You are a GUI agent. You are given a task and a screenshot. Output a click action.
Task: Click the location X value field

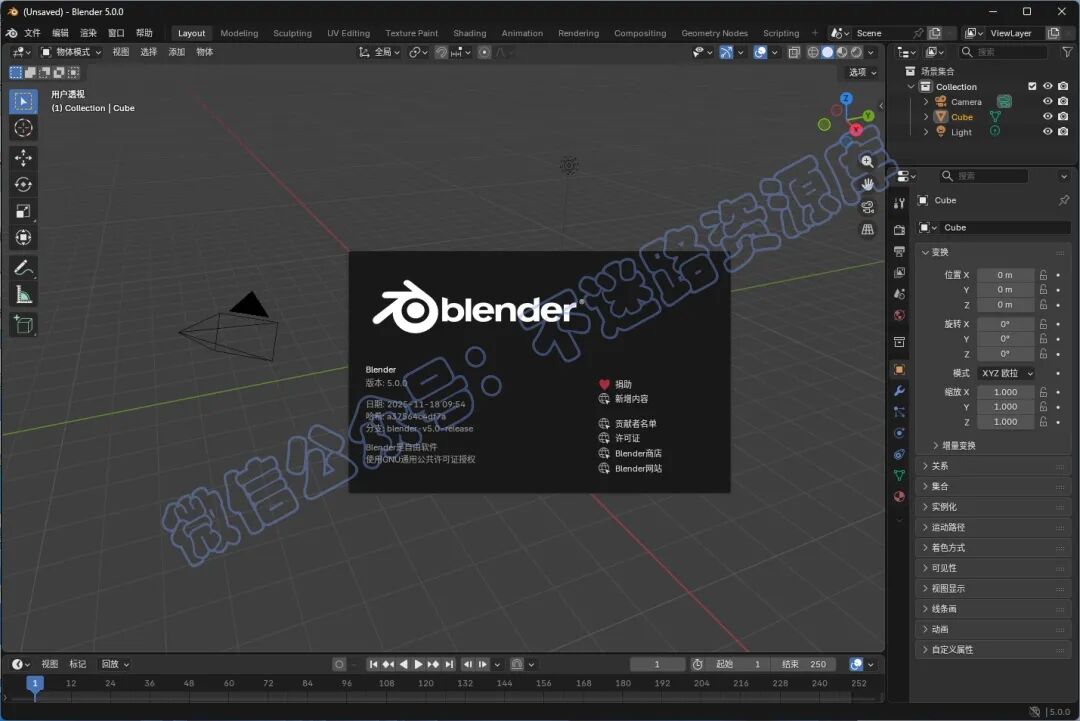(x=1006, y=275)
